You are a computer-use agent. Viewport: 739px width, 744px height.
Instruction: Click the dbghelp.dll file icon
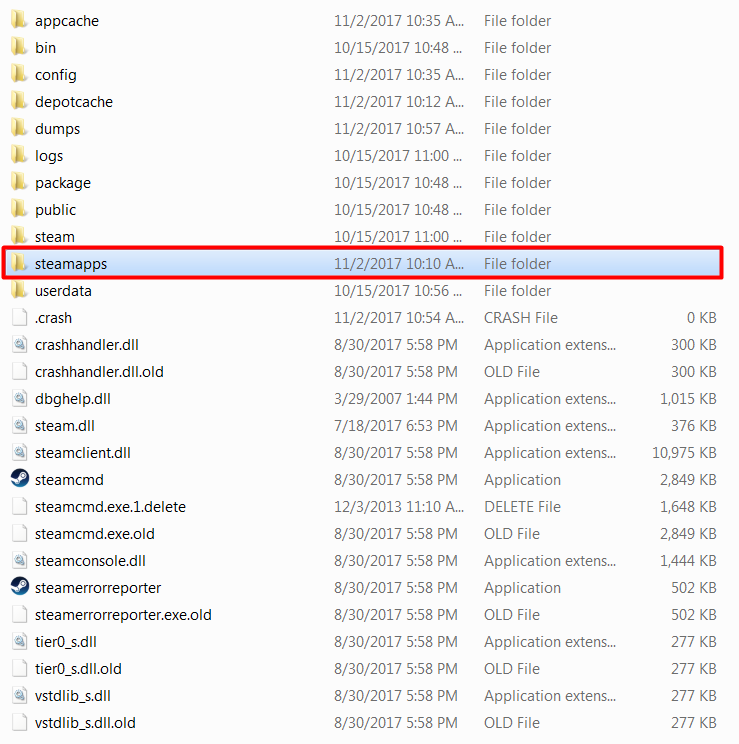click(x=19, y=398)
